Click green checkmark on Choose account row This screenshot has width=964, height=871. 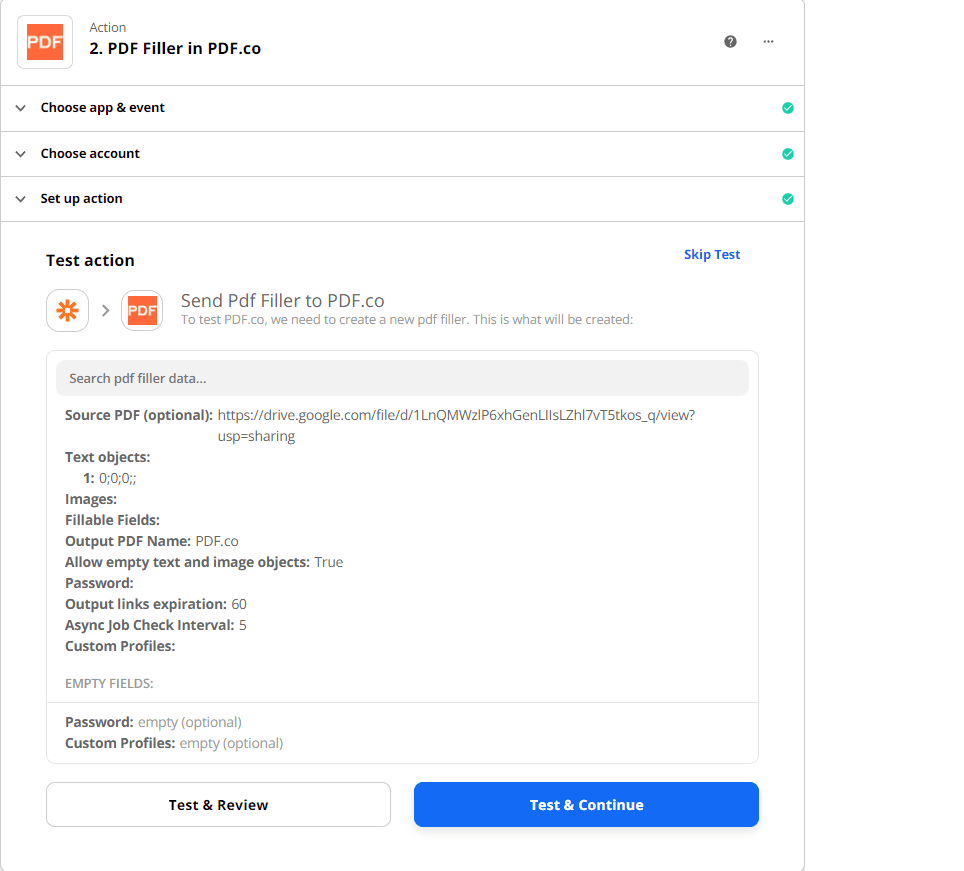pyautogui.click(x=787, y=154)
